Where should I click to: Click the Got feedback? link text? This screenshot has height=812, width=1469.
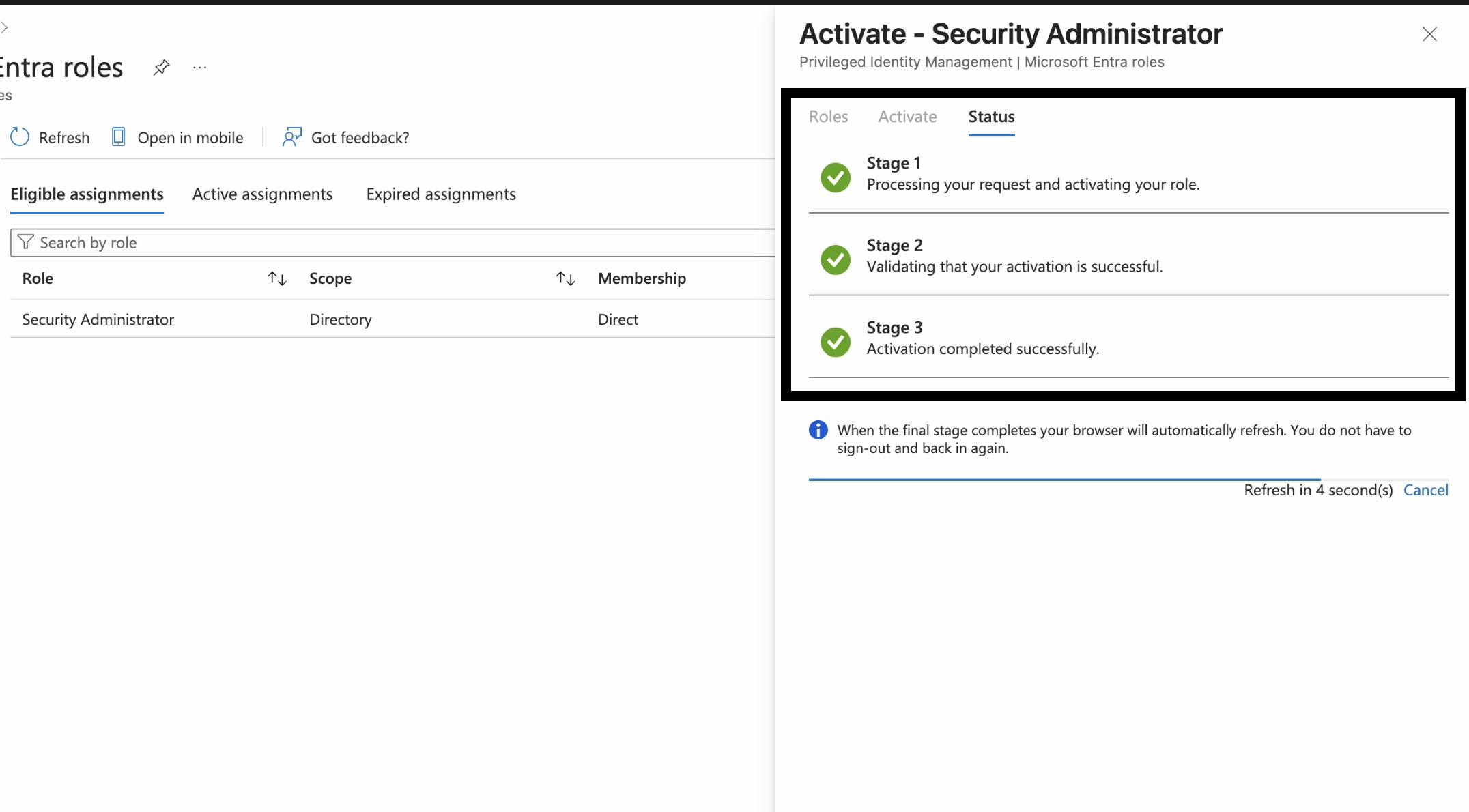tap(360, 138)
